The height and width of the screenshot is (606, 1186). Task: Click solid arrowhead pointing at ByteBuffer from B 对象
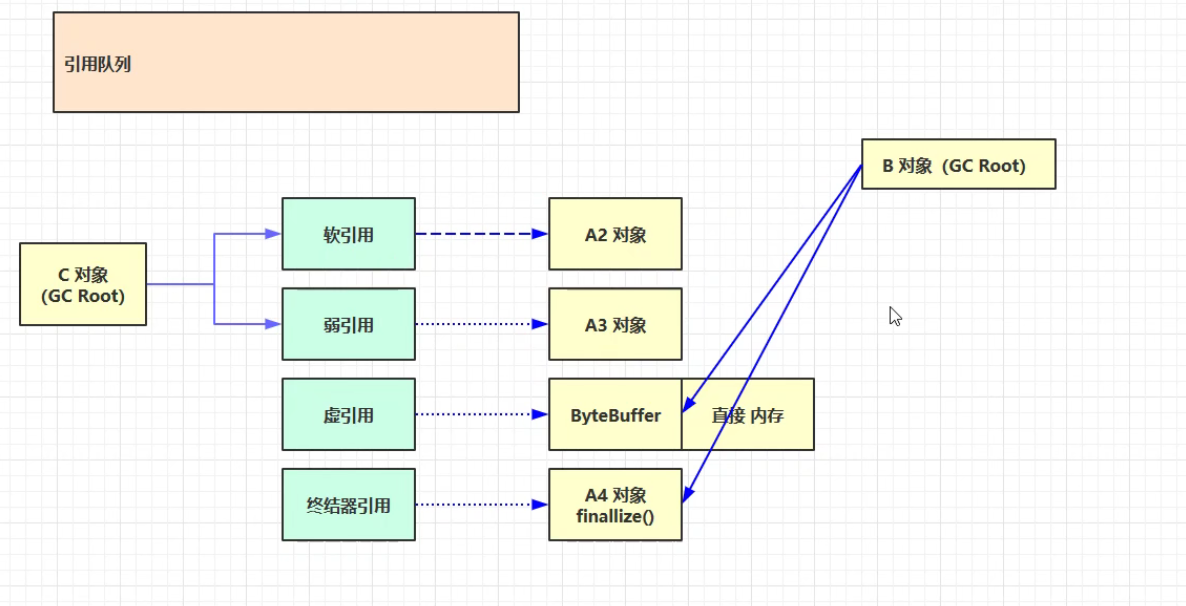click(x=688, y=405)
